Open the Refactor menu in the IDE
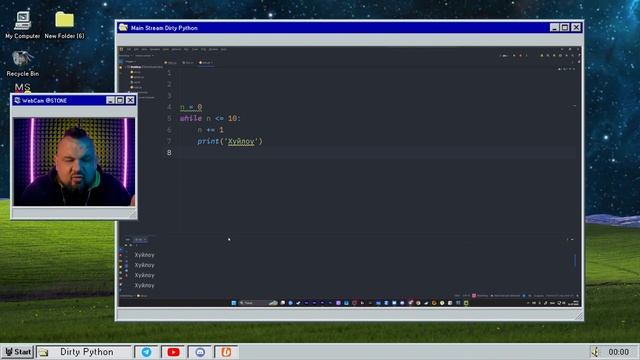The width and height of the screenshot is (640, 360). pyautogui.click(x=176, y=49)
